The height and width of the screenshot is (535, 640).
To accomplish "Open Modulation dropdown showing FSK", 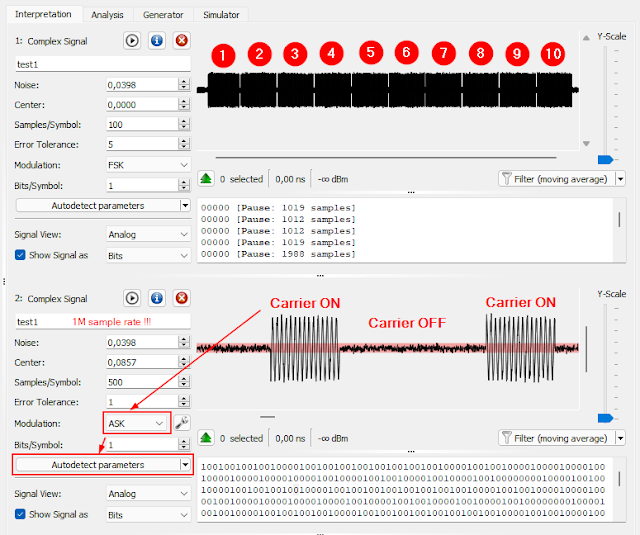I will coord(148,165).
